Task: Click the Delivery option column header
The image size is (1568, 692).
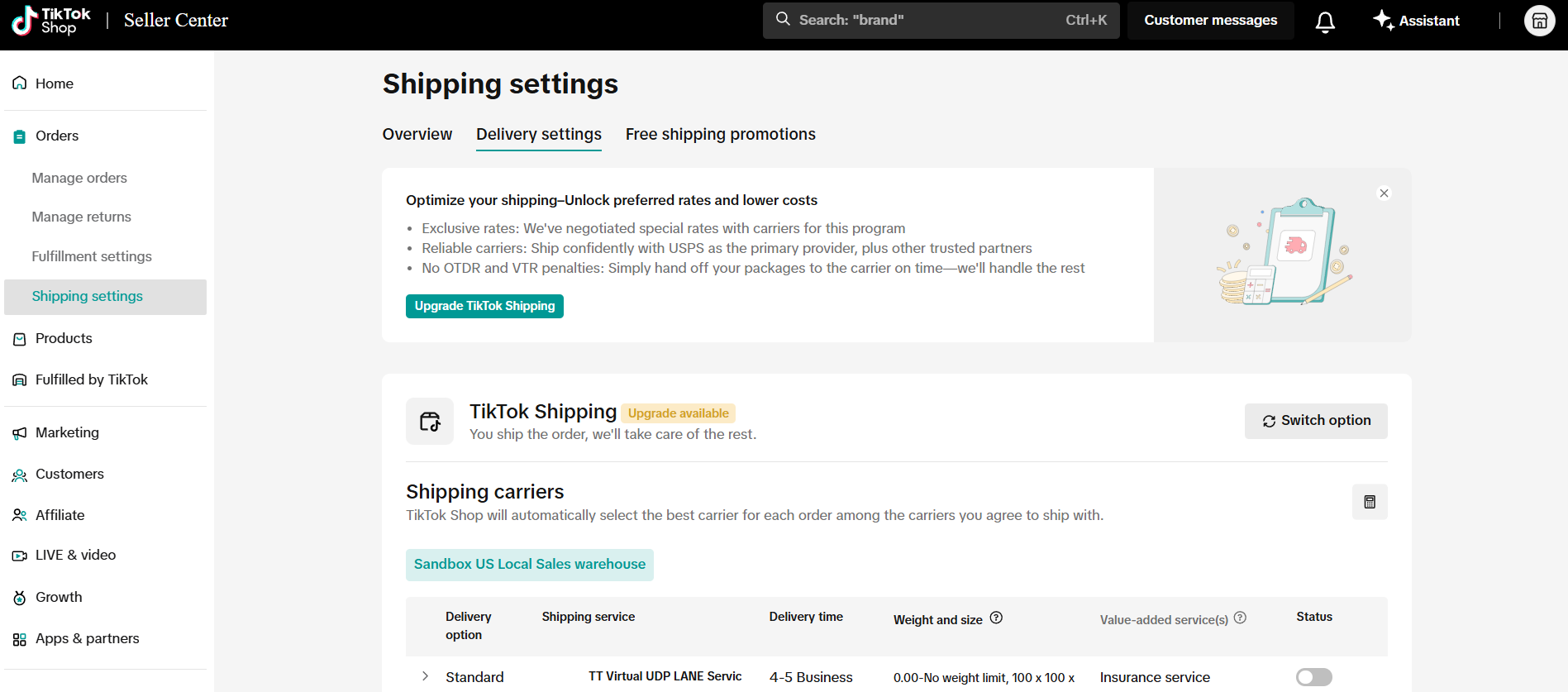Action: click(x=469, y=626)
